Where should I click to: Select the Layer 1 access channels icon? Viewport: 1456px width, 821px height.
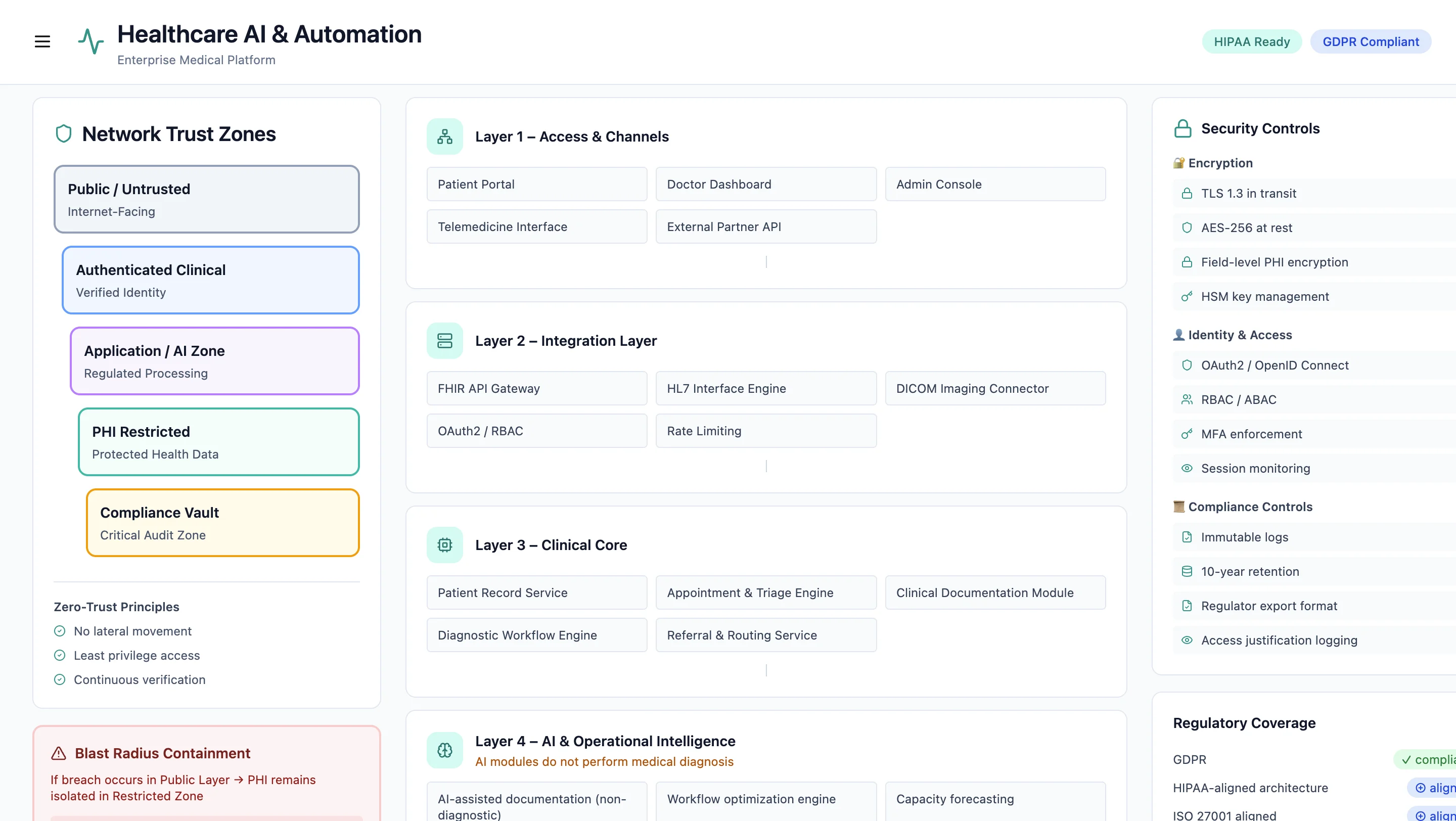click(x=445, y=136)
